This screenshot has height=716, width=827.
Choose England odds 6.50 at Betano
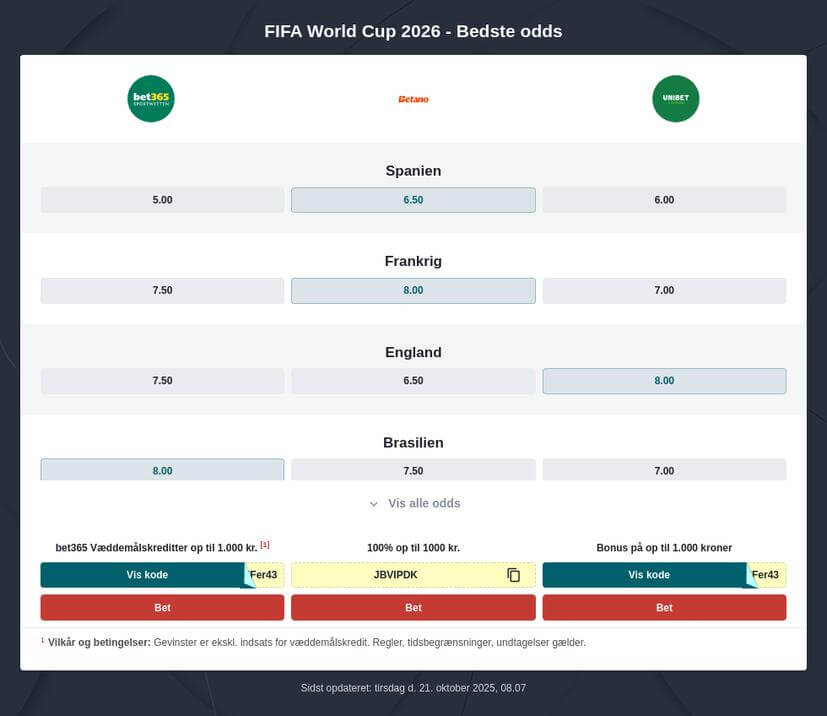pos(413,381)
